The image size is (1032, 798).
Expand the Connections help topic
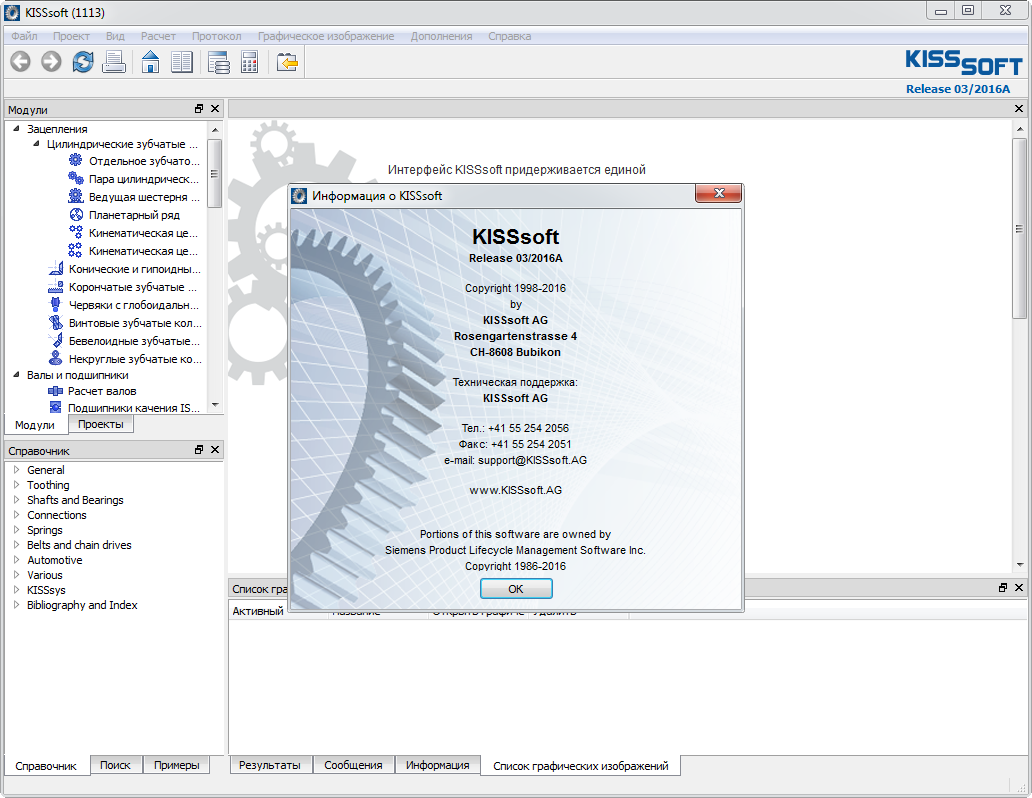16,515
